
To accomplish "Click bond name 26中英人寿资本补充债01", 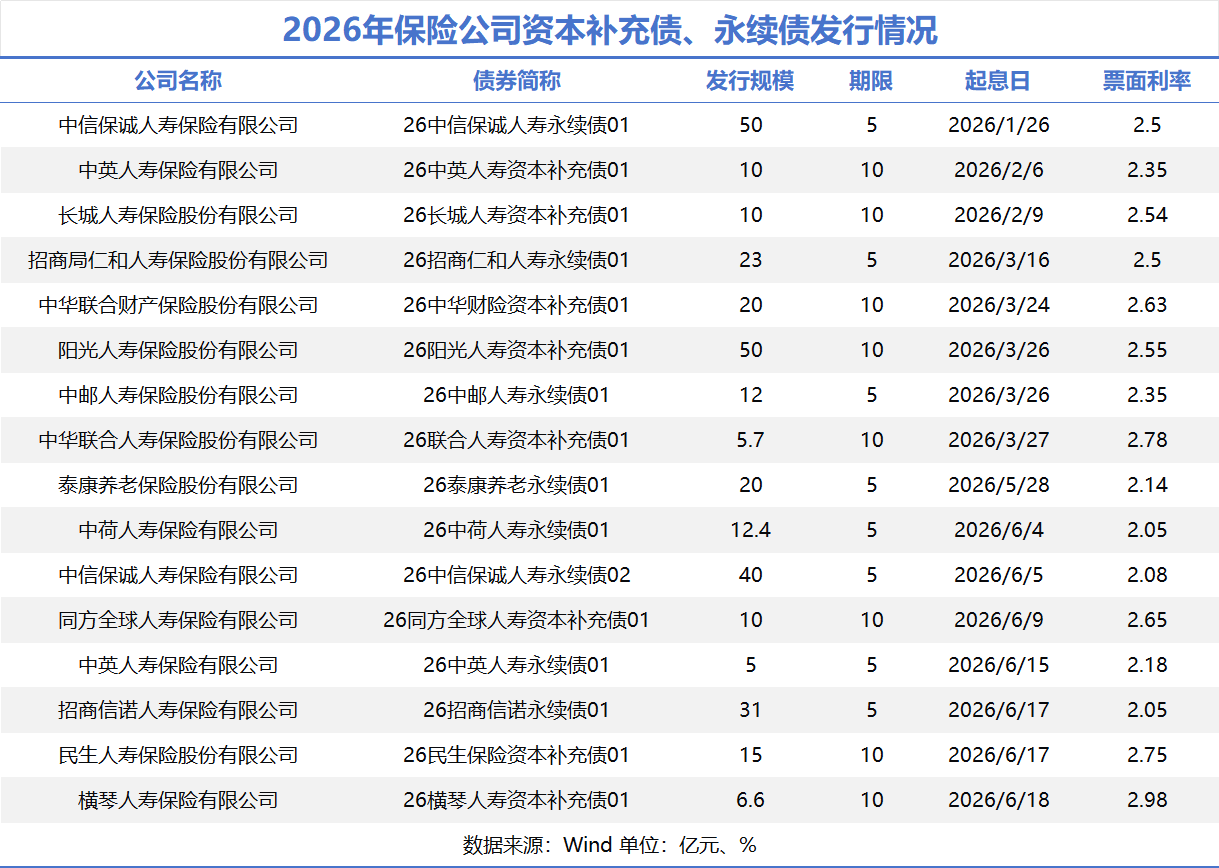I will tap(516, 170).
